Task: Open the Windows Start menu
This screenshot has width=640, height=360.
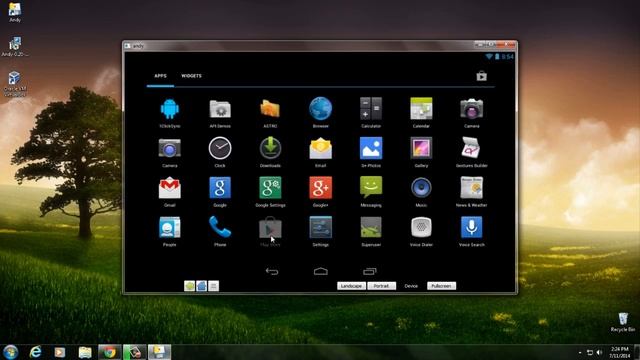Action: tap(11, 352)
